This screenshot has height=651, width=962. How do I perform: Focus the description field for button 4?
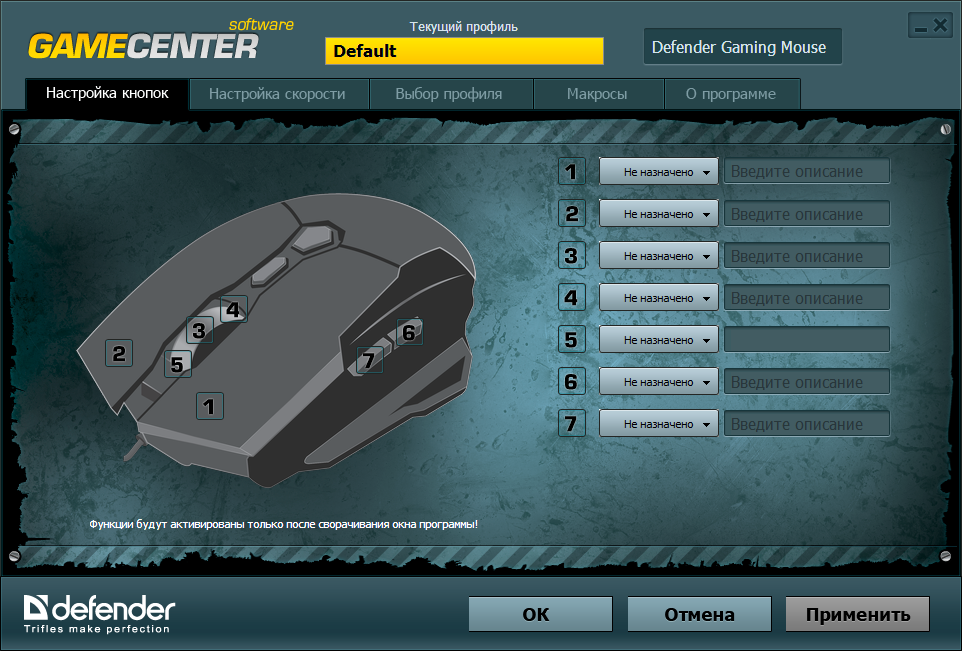(x=807, y=298)
